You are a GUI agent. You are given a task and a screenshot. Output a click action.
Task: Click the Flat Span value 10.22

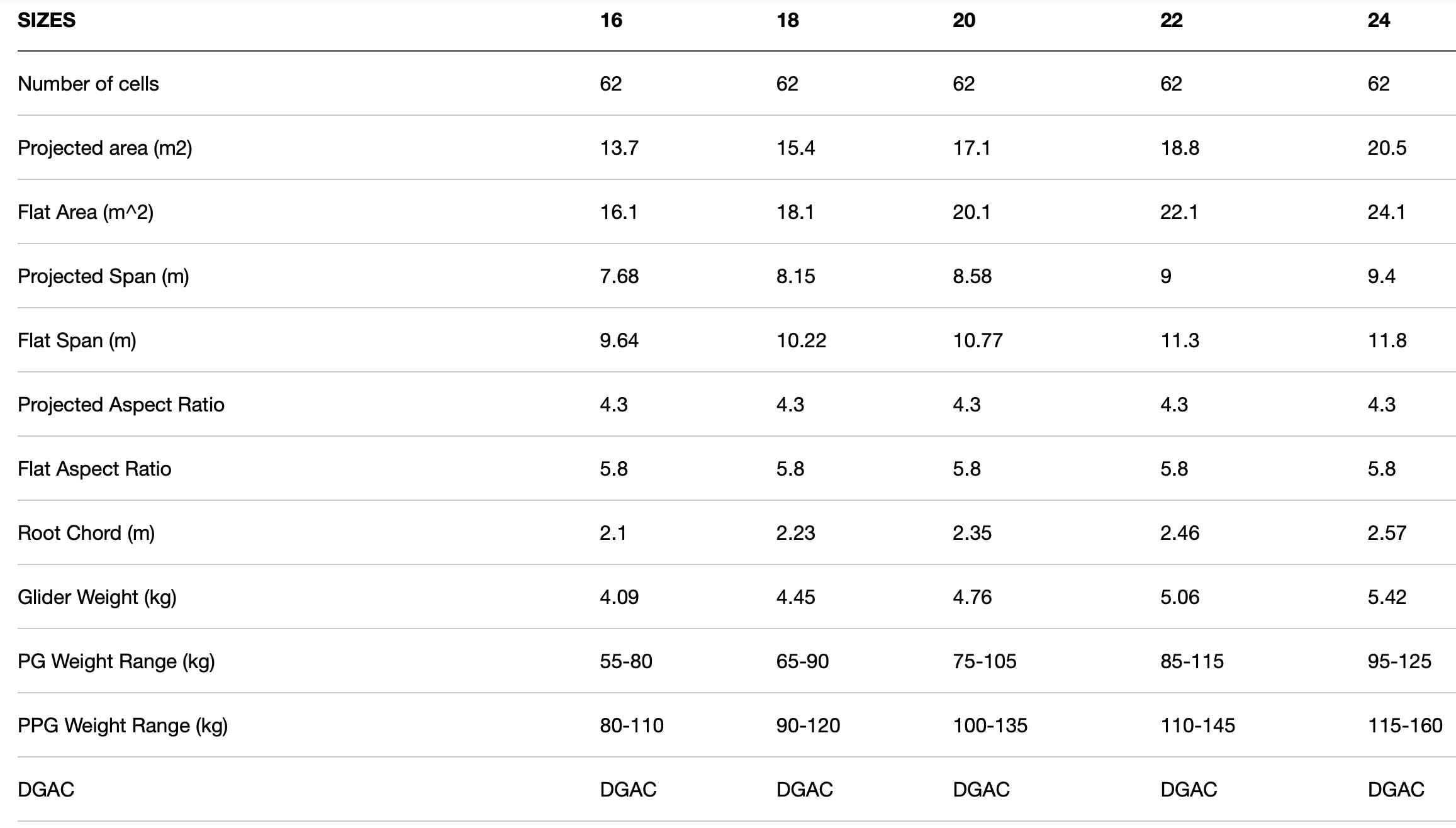click(801, 340)
